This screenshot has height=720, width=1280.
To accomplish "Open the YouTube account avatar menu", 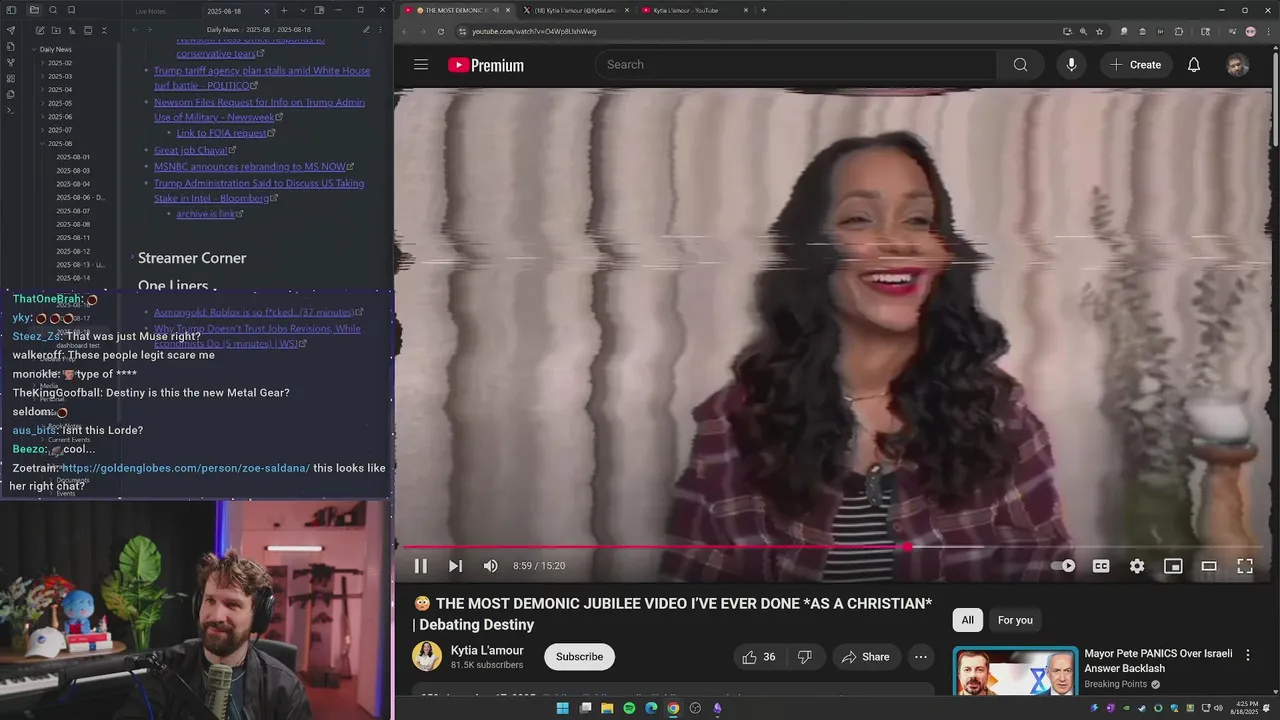I will point(1238,65).
